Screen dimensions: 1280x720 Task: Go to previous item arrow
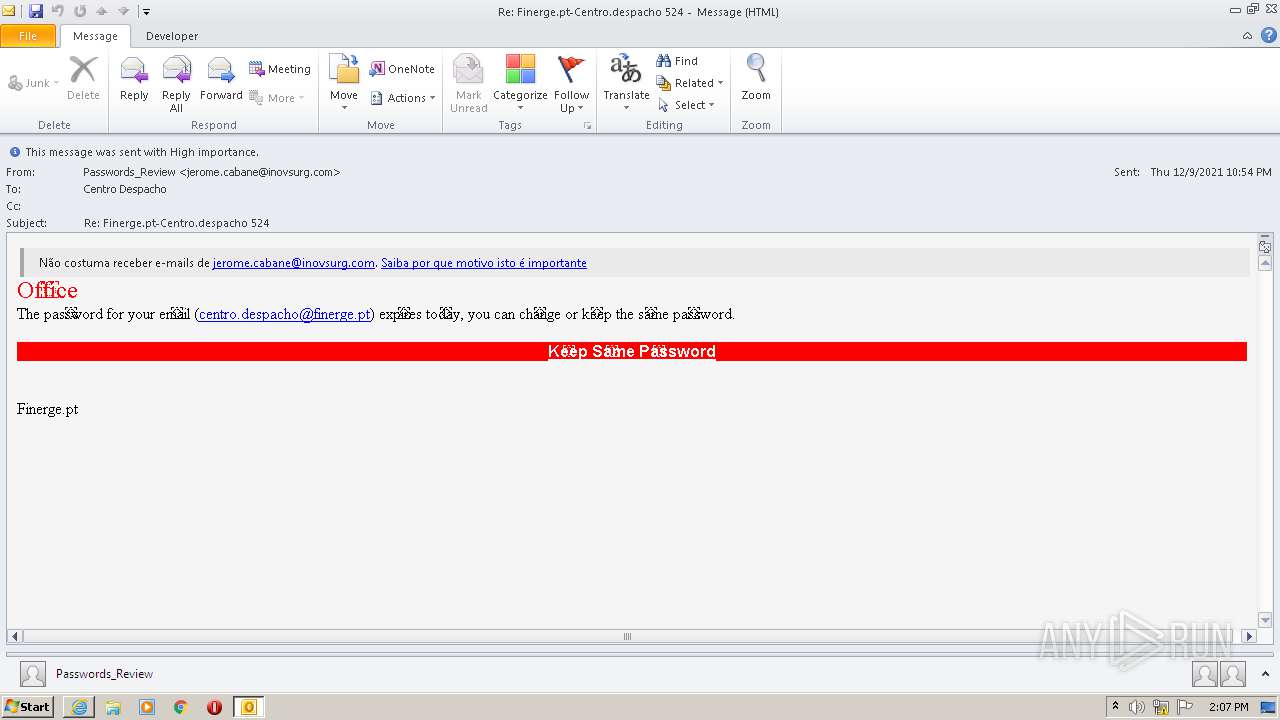coord(101,11)
